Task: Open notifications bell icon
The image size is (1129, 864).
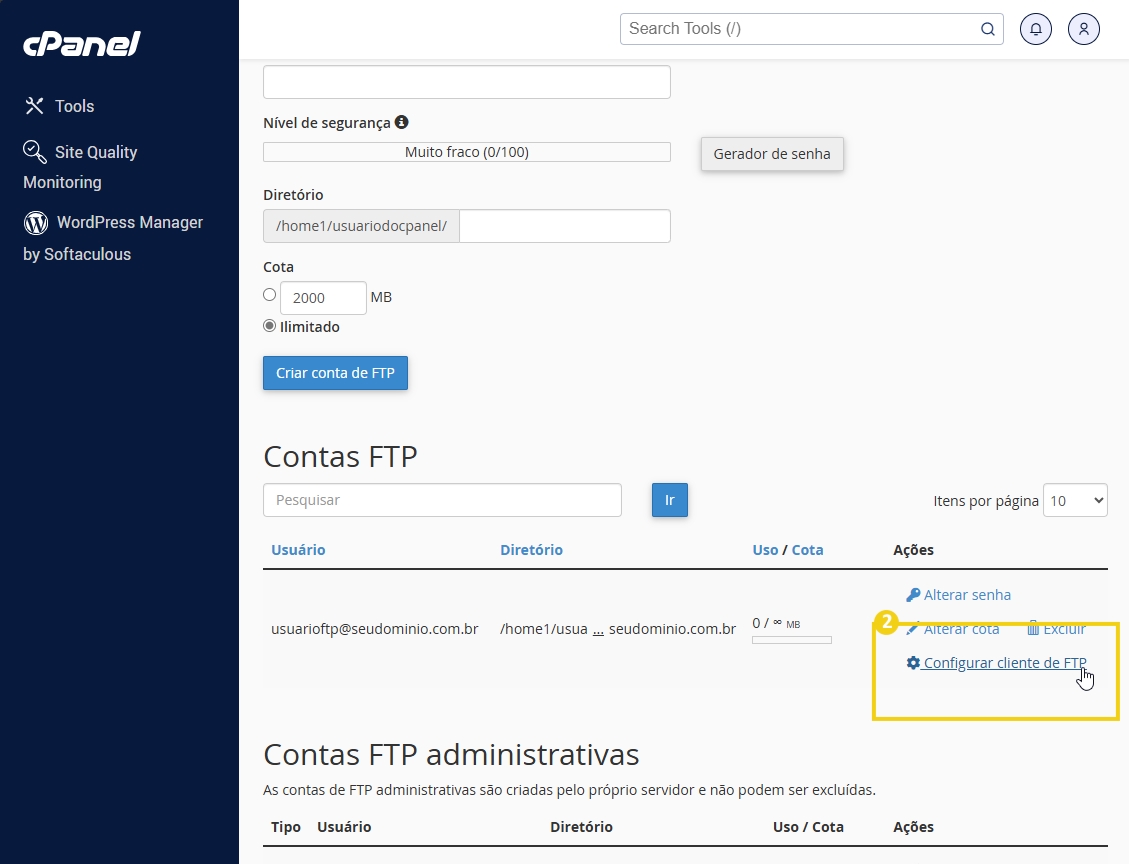Action: click(1035, 29)
